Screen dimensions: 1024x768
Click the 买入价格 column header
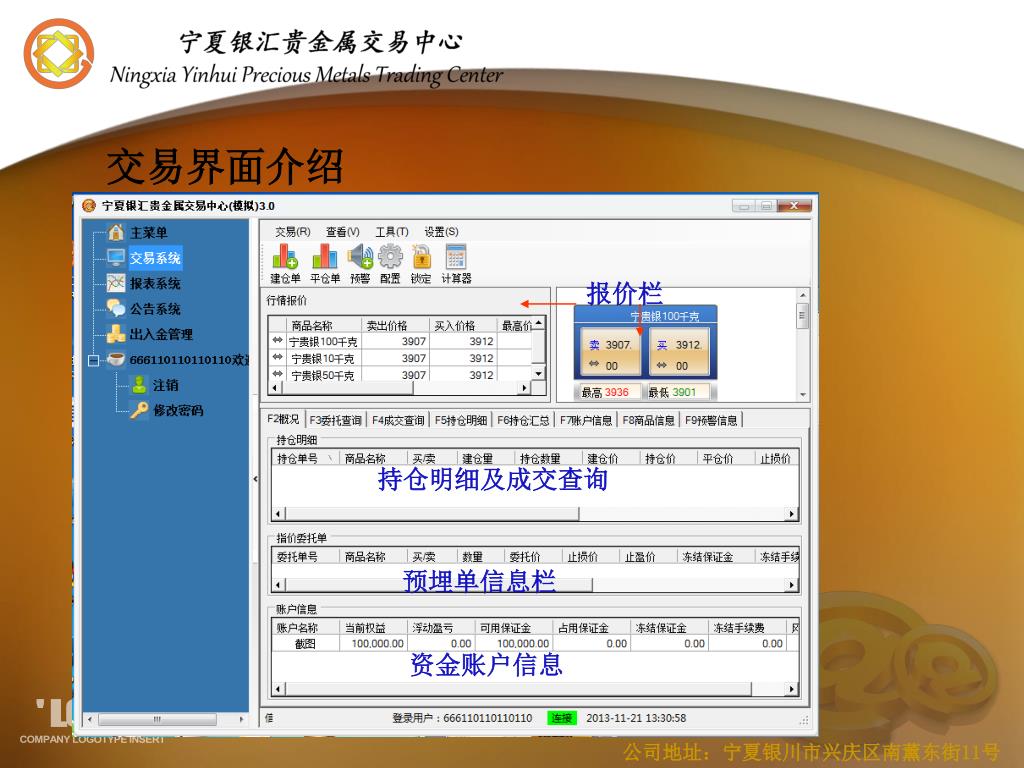(x=463, y=325)
